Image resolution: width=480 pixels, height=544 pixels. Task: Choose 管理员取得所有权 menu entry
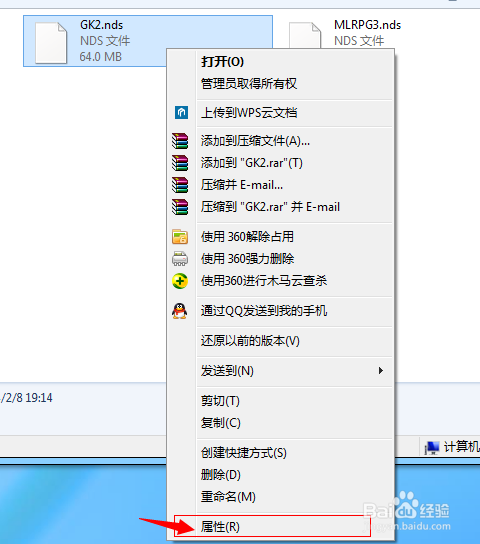249,84
